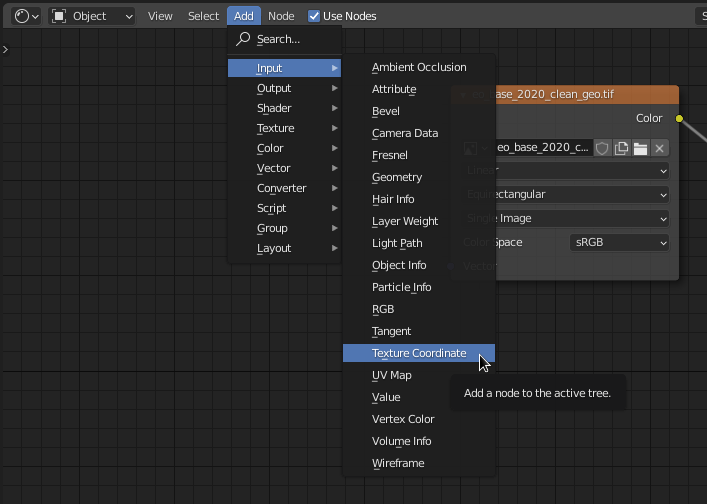Add a Texture Coordinate node
This screenshot has height=504, width=707.
pyautogui.click(x=419, y=353)
